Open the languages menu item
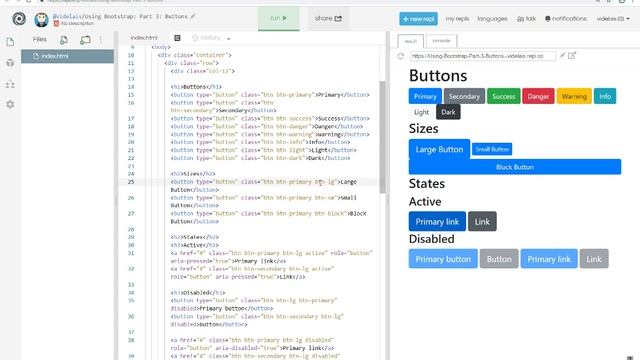640x360 pixels. pos(492,19)
